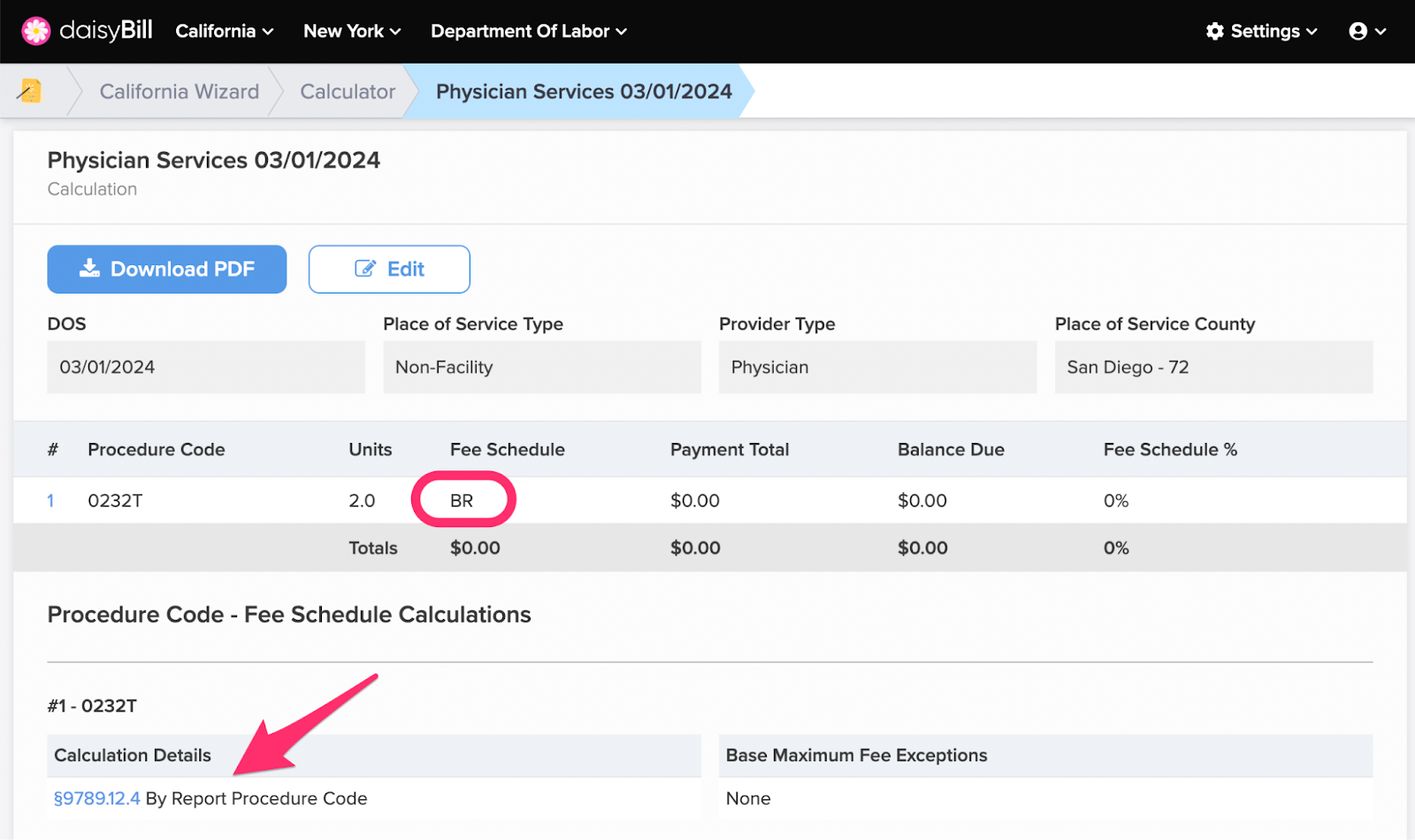The height and width of the screenshot is (840, 1415).
Task: Click the download icon on Download PDF
Action: tap(89, 269)
